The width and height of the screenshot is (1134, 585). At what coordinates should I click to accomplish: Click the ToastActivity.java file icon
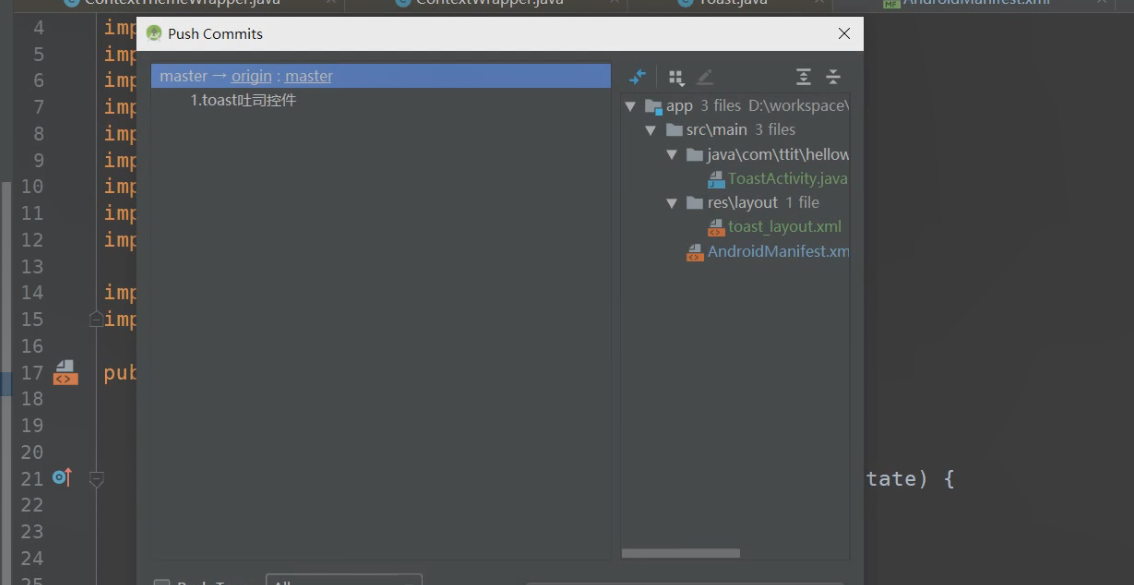(716, 179)
